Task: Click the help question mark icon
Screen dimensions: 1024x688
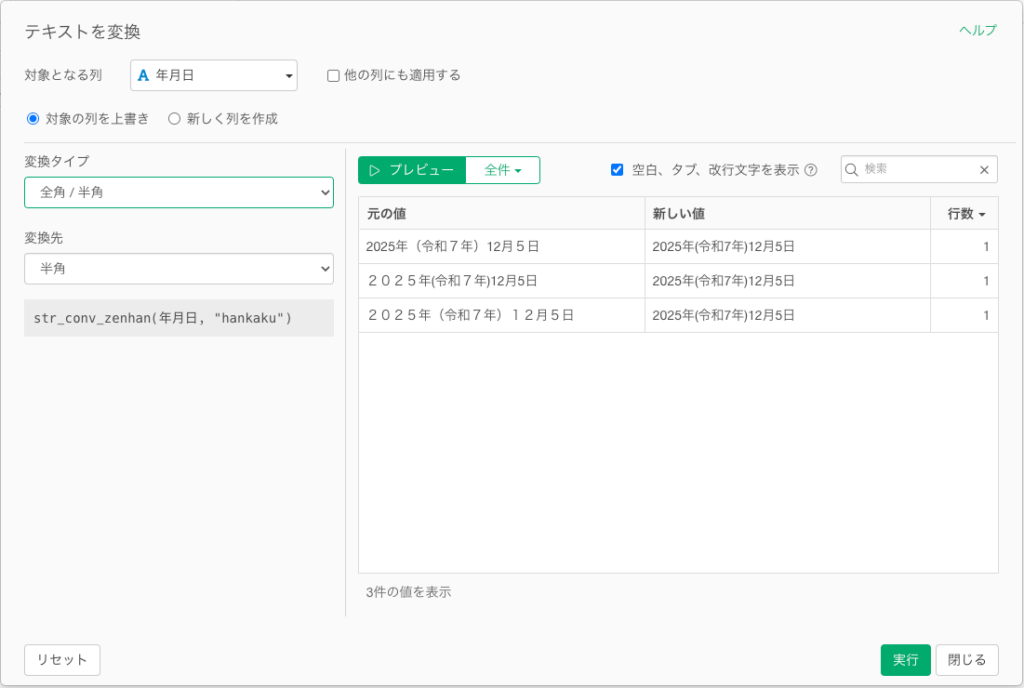Action: 811,170
